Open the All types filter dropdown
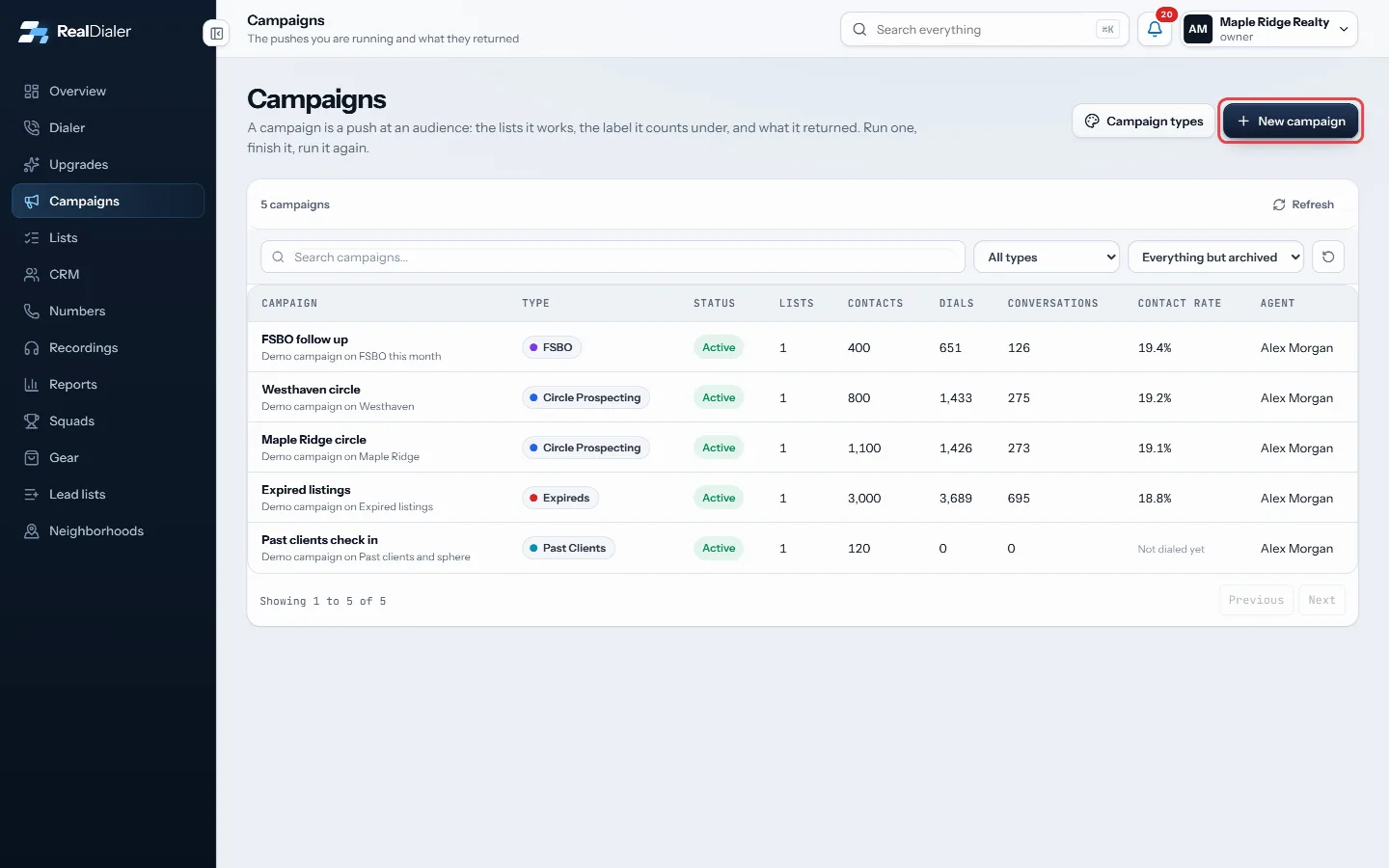1389x868 pixels. click(1047, 258)
